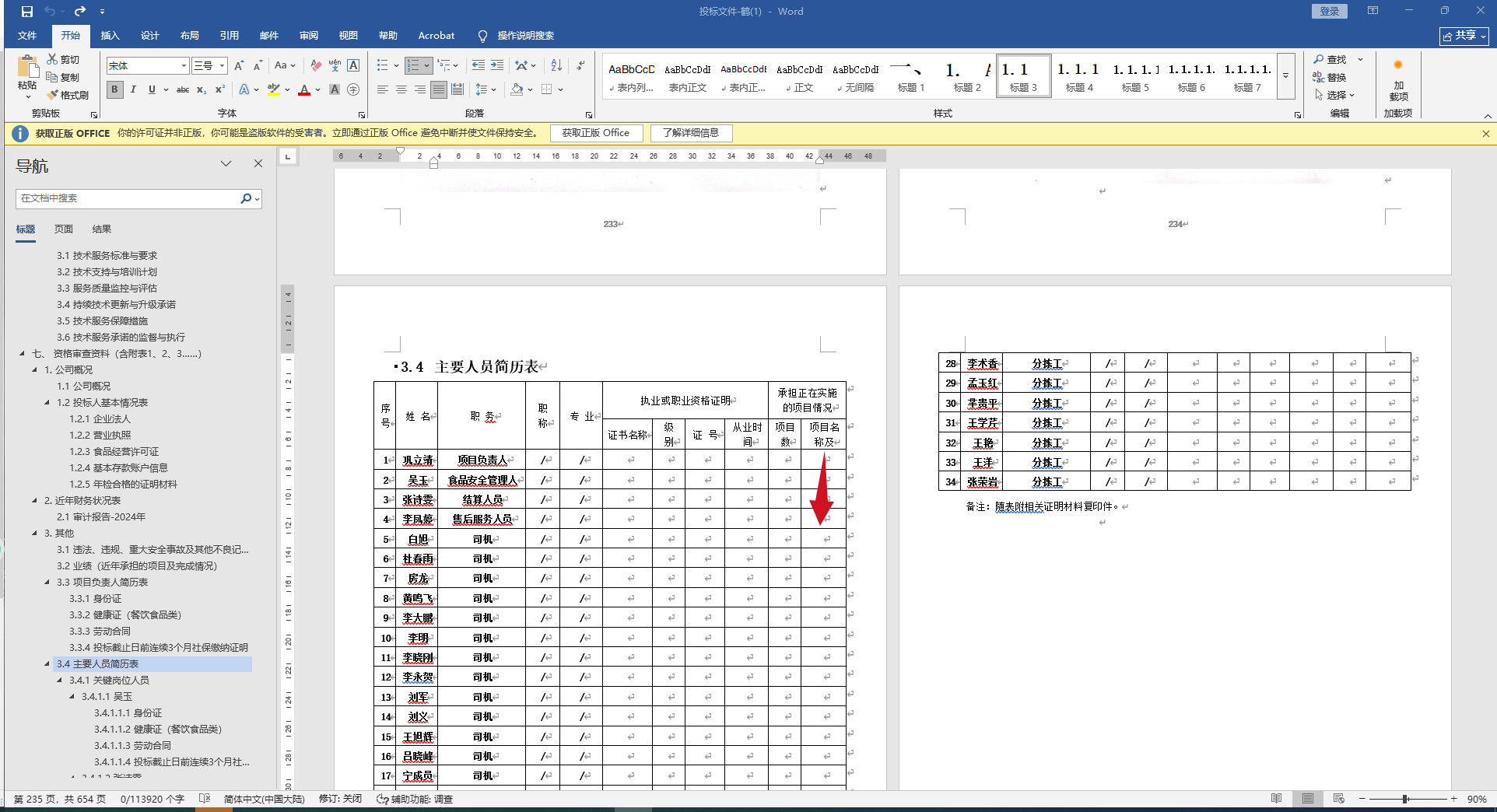This screenshot has height=812, width=1497.
Task: Decrease the paragraph indent
Action: pos(478,65)
